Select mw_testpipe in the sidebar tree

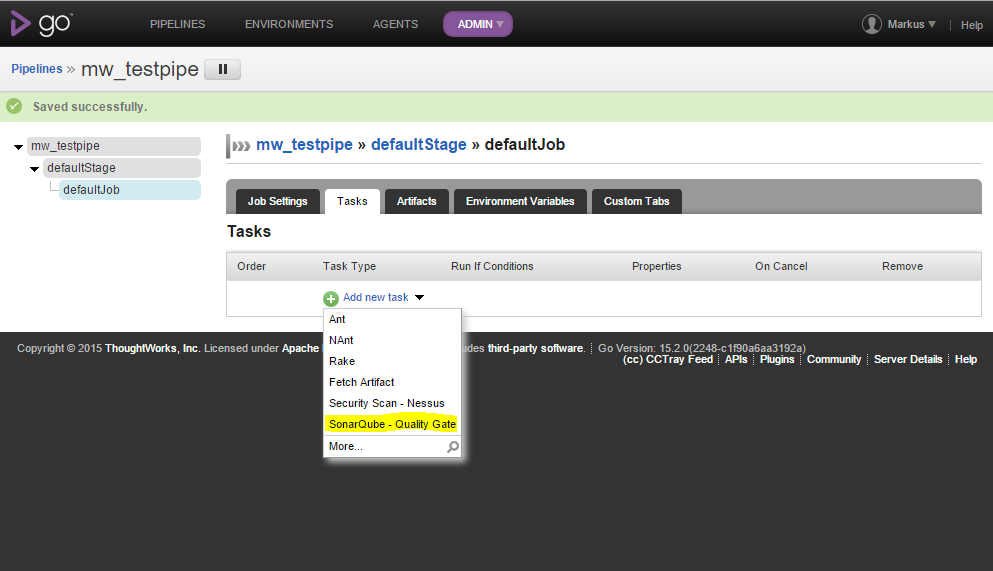click(x=114, y=146)
